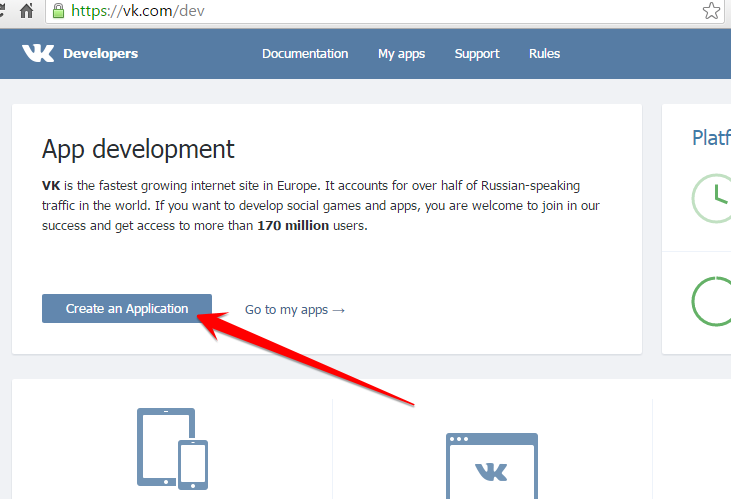The width and height of the screenshot is (731, 499).
Task: Go to the Support section
Action: coord(477,54)
